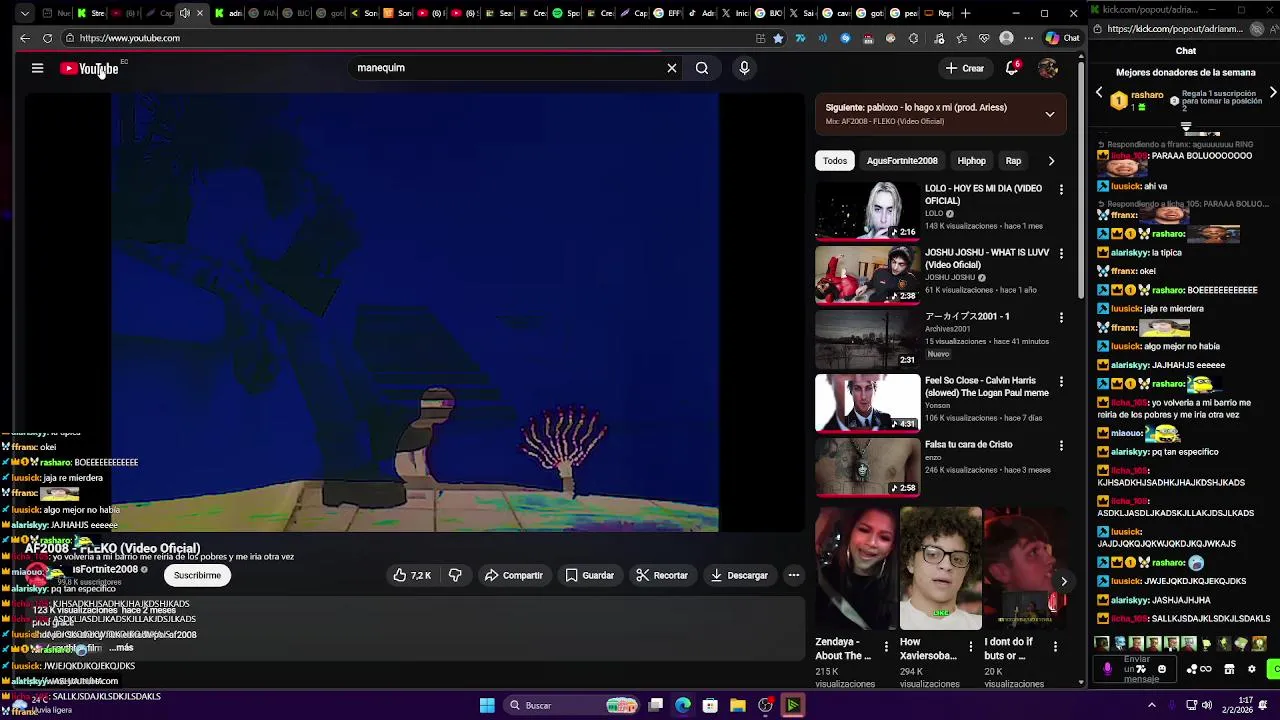Open the Kick chat settings gear
This screenshot has width=1280, height=720.
coord(1251,669)
